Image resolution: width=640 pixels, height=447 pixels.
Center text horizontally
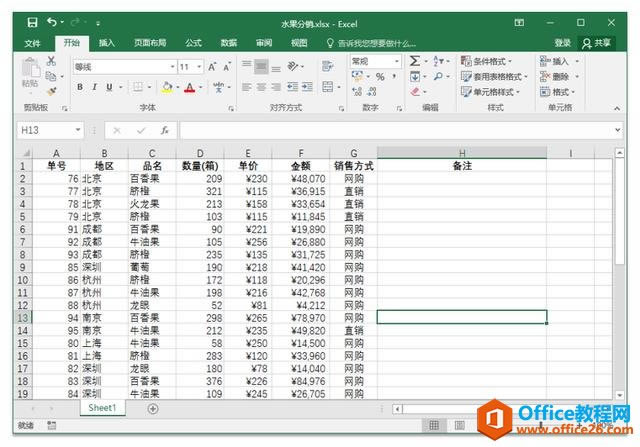pyautogui.click(x=261, y=87)
